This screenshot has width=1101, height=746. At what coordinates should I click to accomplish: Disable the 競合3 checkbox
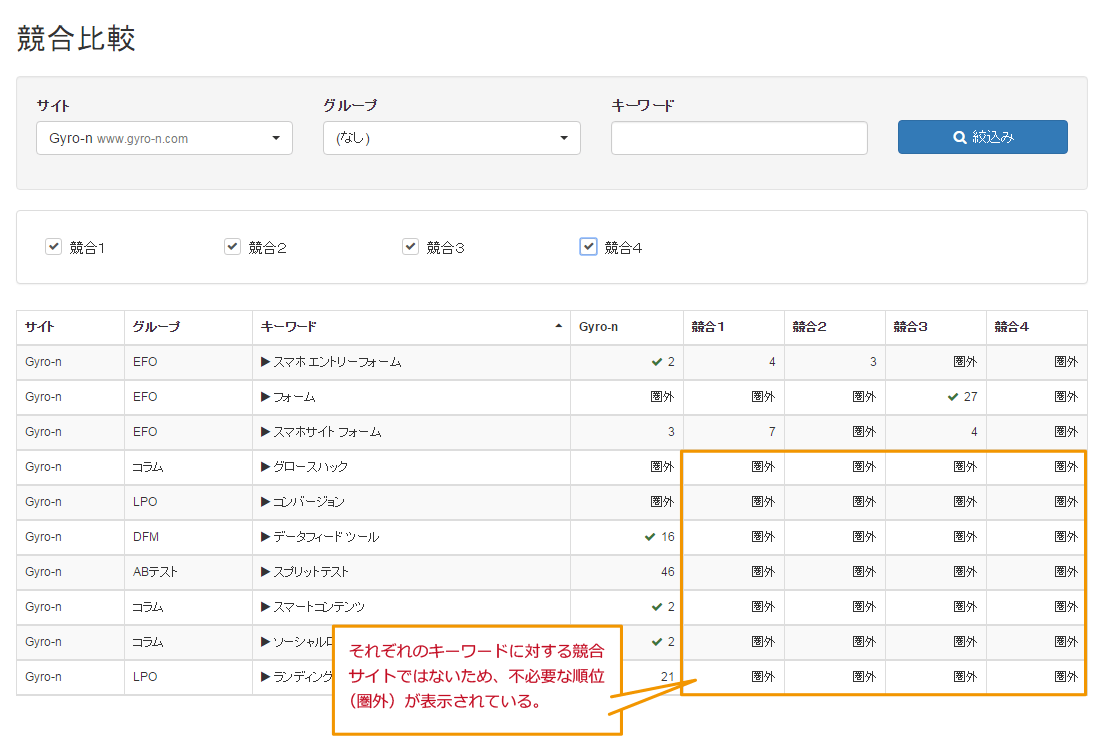tap(410, 247)
